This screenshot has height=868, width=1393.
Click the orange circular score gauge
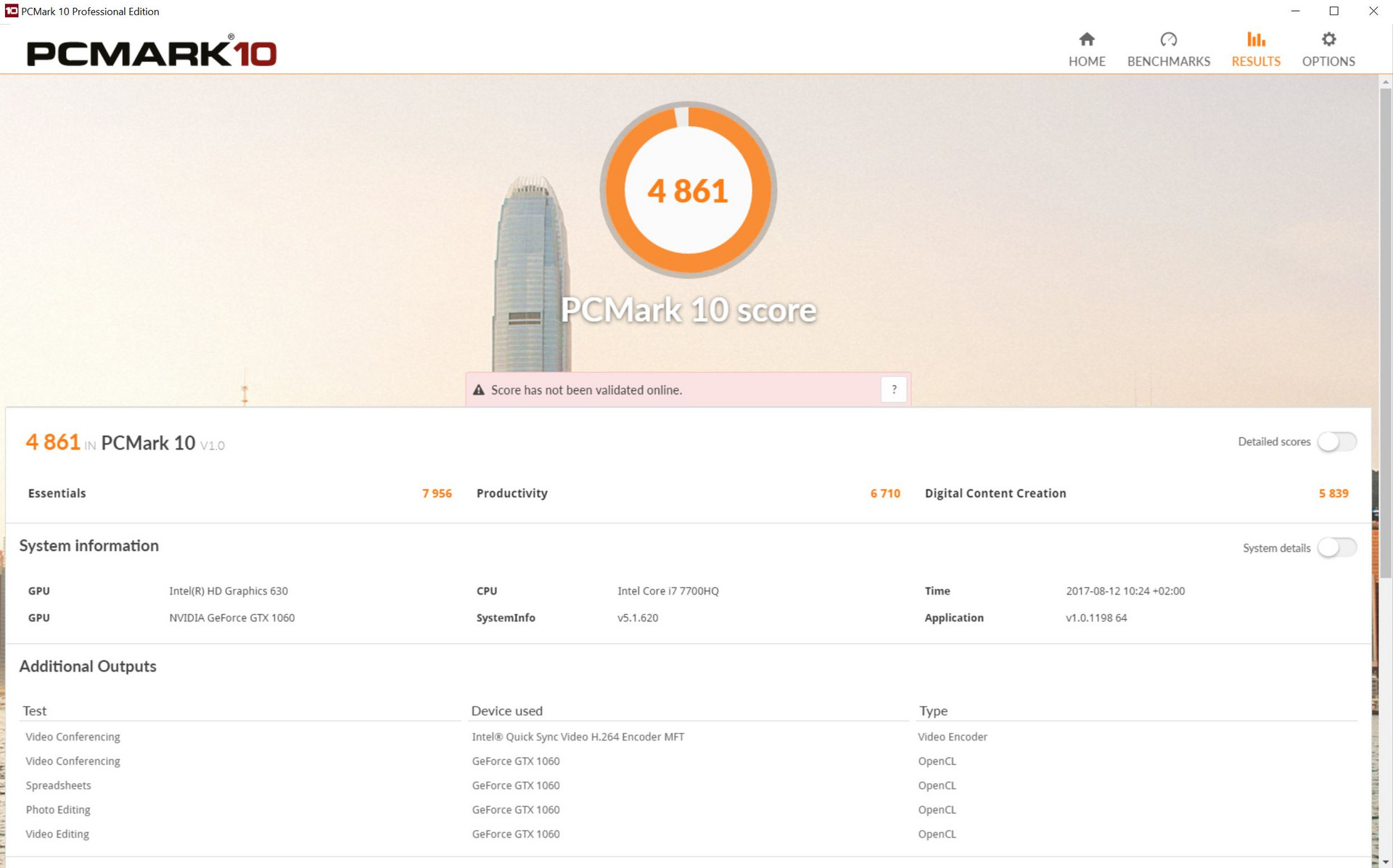tap(688, 190)
